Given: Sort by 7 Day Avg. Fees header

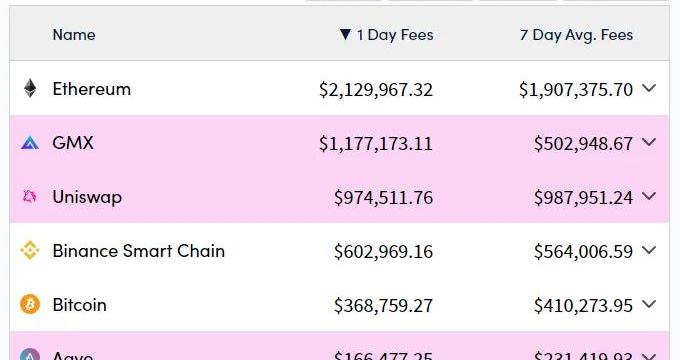Looking at the screenshot, I should tap(576, 35).
